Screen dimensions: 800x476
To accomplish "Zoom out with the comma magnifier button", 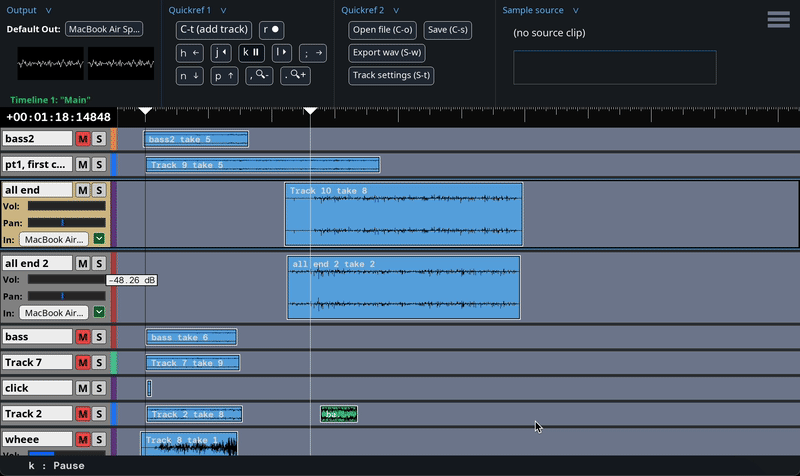I will tap(259, 76).
